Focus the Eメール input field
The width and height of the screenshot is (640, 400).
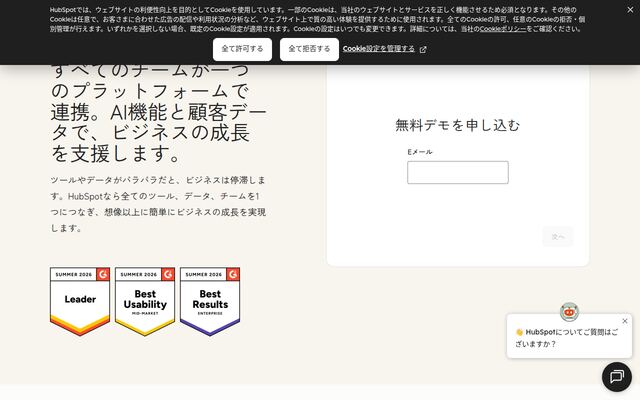tap(458, 172)
